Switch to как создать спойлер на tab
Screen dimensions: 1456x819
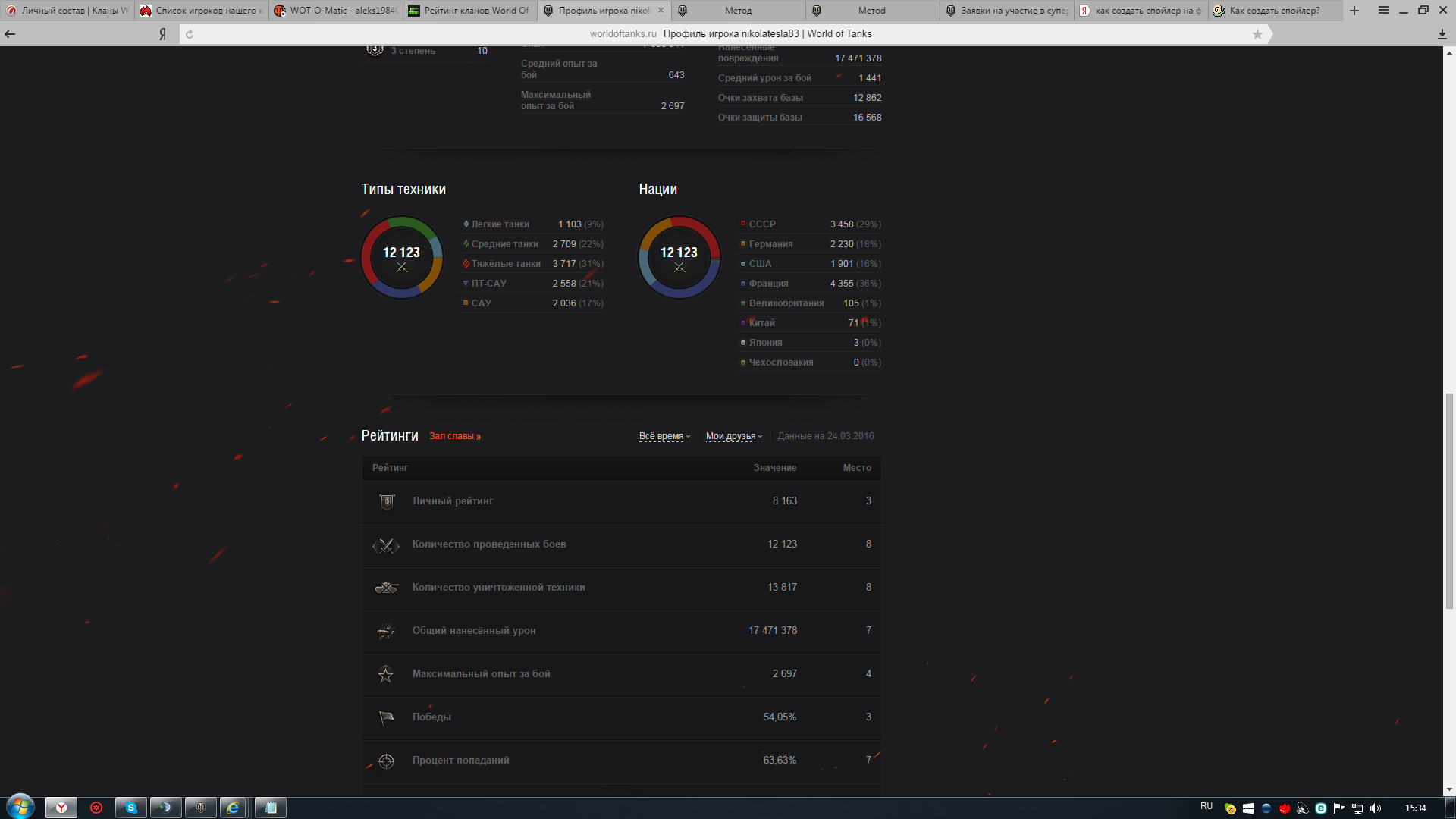pos(1141,11)
